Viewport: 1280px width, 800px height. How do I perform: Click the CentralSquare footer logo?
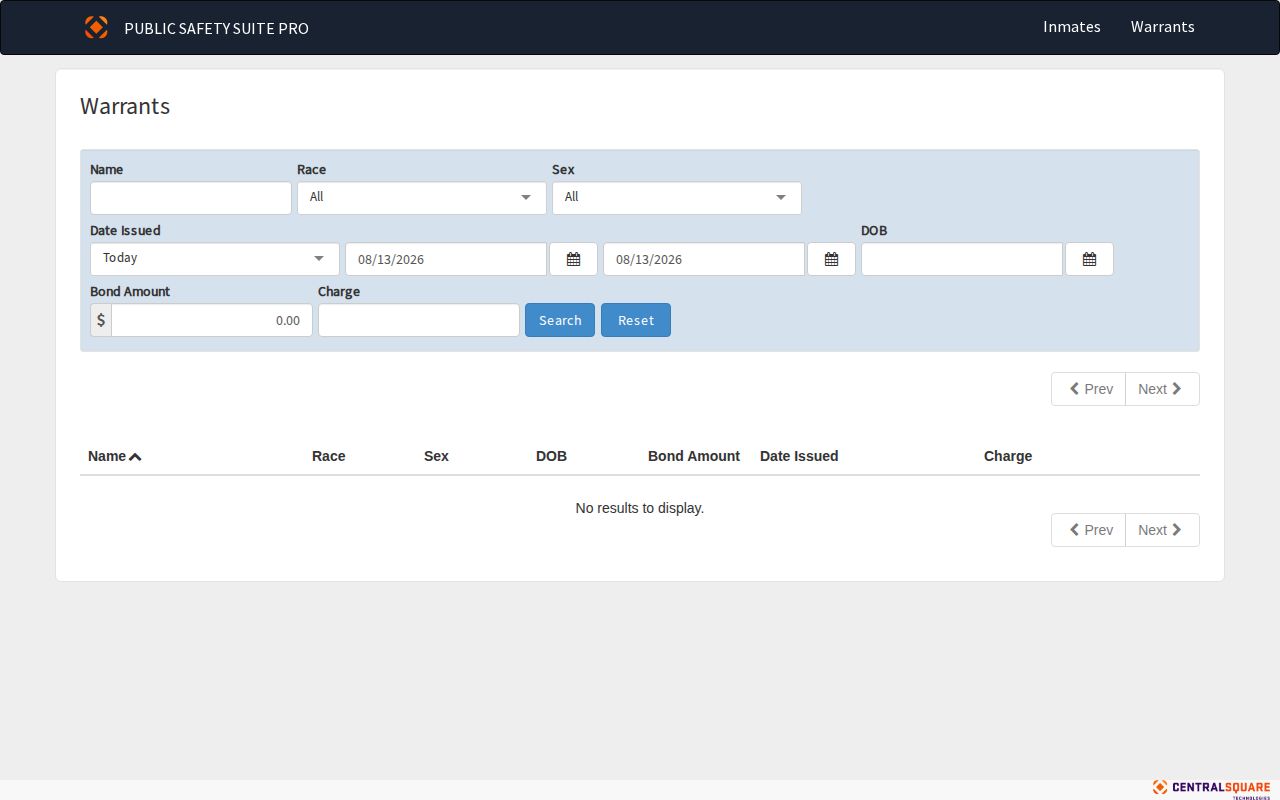pyautogui.click(x=1211, y=789)
